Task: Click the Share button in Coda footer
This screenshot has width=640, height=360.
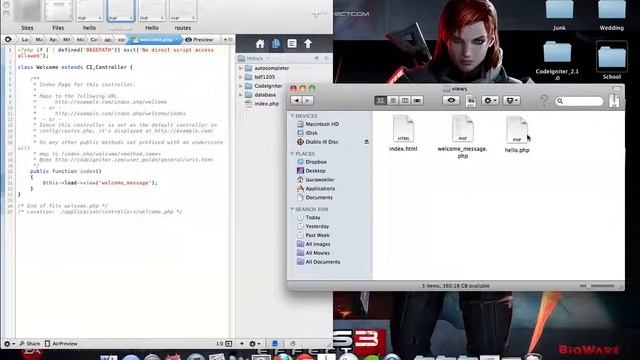Action: 30,344
